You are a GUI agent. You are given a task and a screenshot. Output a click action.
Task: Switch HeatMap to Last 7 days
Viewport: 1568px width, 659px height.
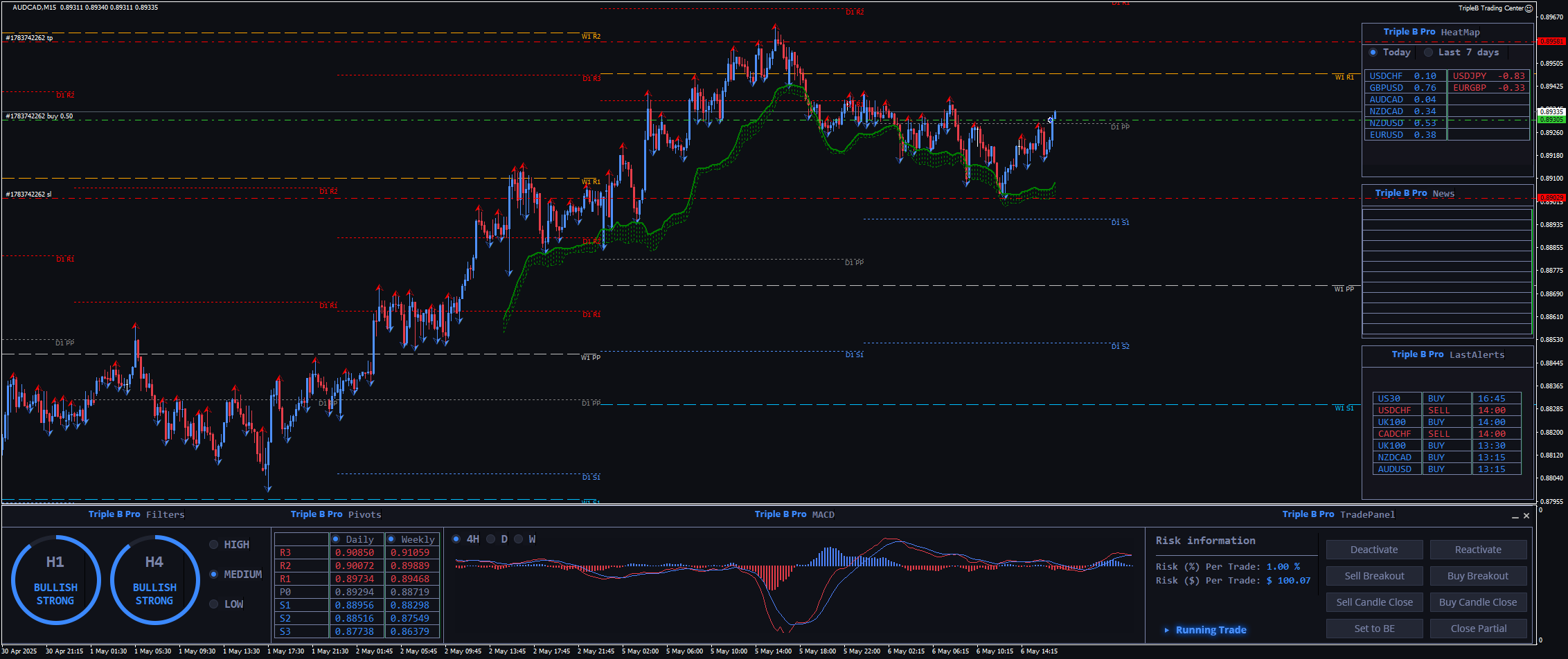click(x=1428, y=53)
